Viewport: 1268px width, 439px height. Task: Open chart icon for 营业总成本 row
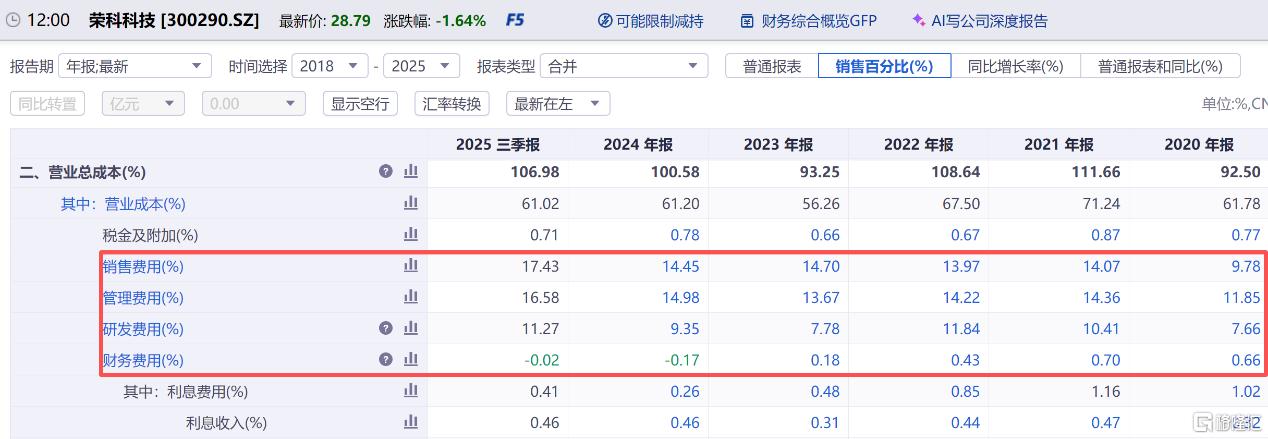click(410, 172)
